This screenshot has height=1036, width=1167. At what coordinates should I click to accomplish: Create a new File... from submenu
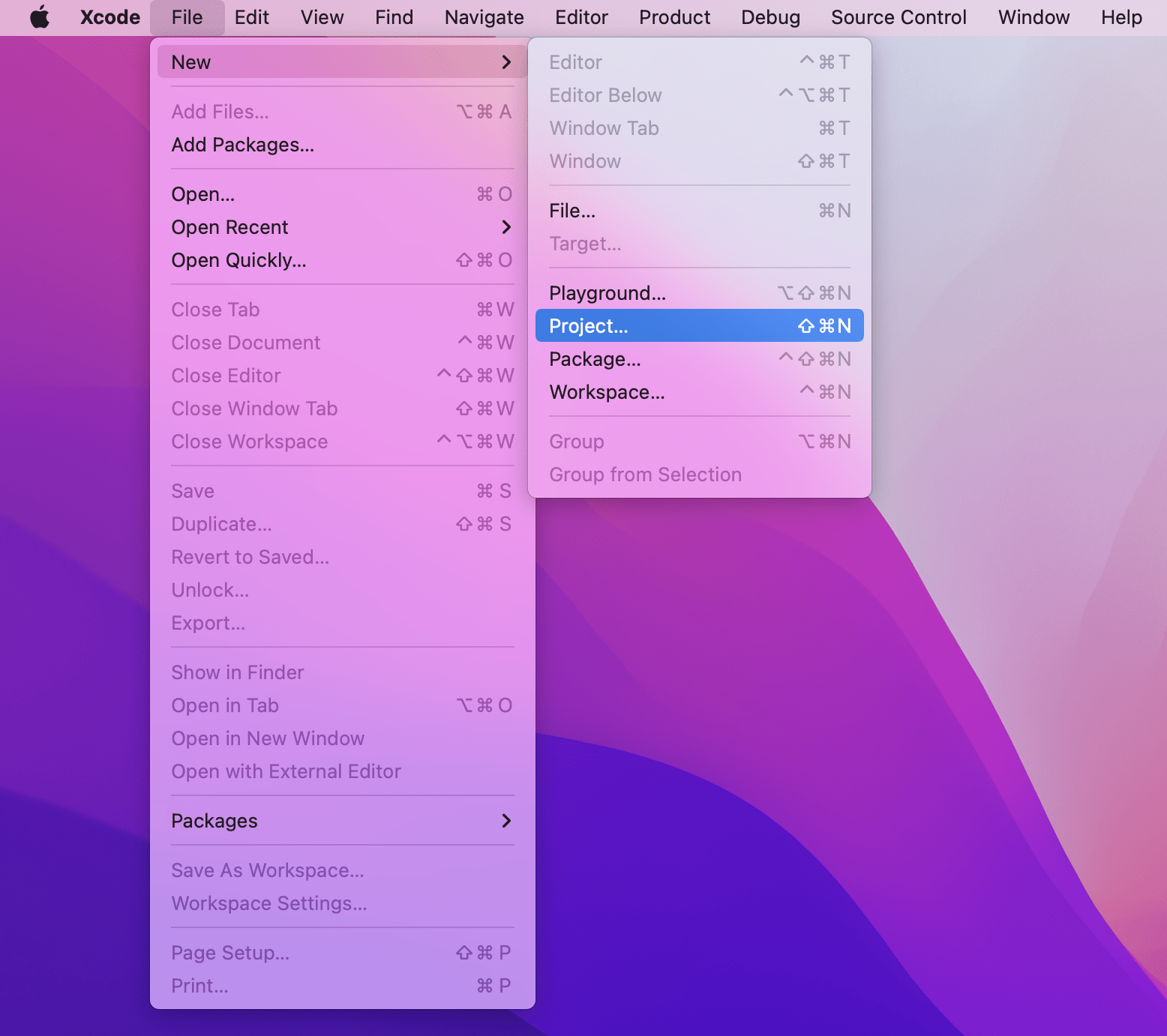[700, 211]
